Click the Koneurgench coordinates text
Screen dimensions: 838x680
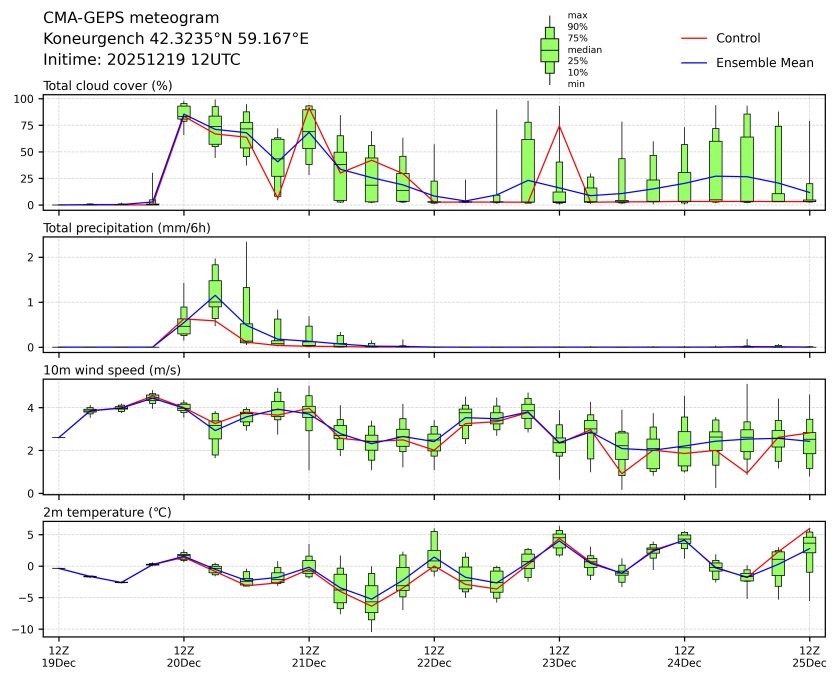[x=176, y=39]
